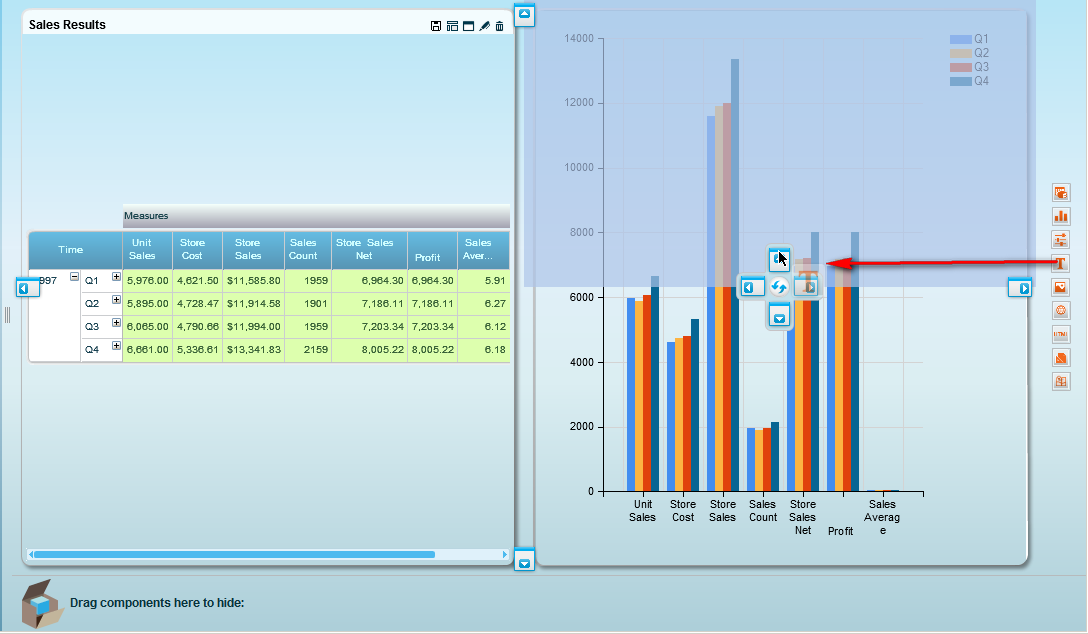1088x634 pixels.
Task: Expand the Q4 row plus icon
Action: pos(116,346)
